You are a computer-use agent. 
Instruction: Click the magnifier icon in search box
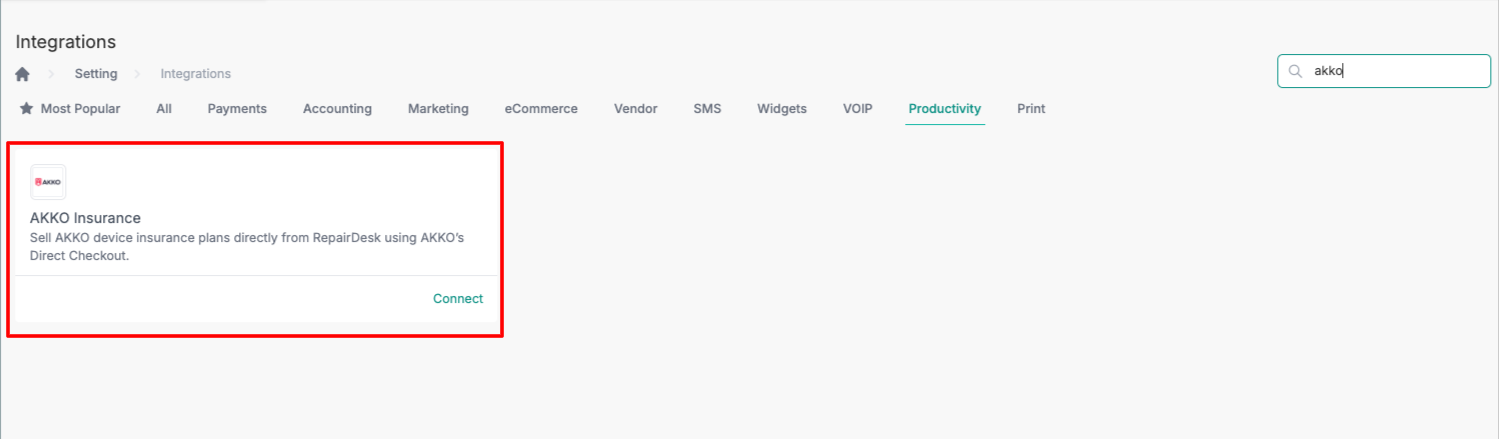point(1295,71)
